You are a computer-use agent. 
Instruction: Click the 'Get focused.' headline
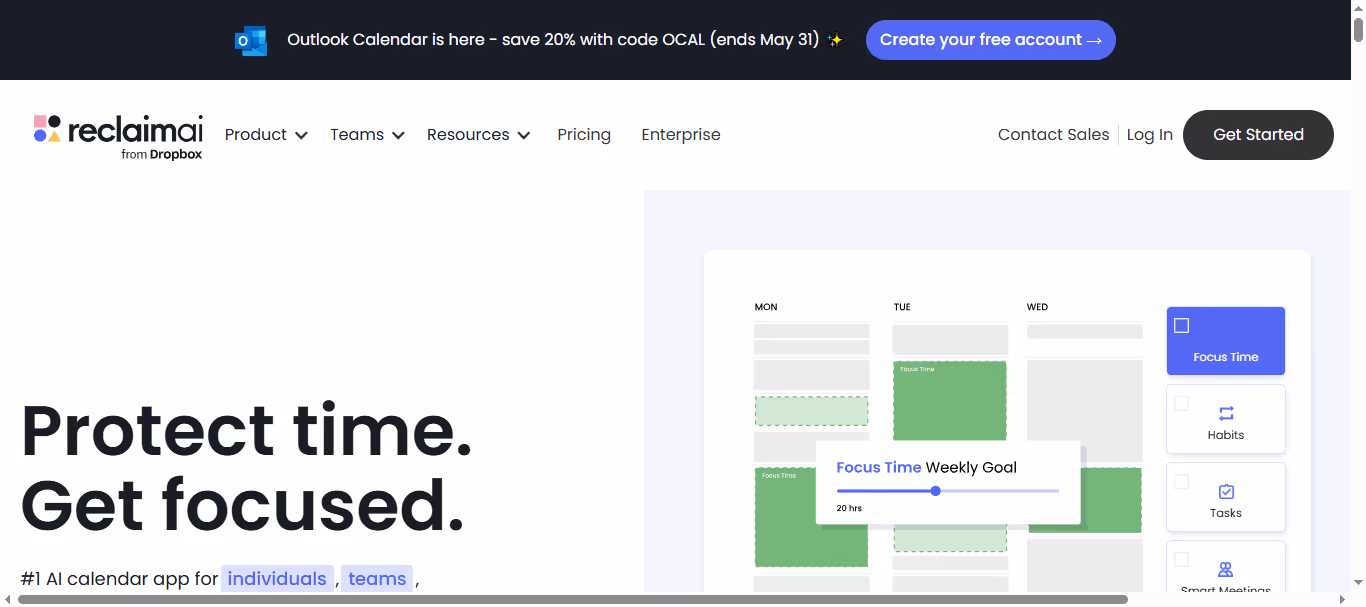[243, 504]
